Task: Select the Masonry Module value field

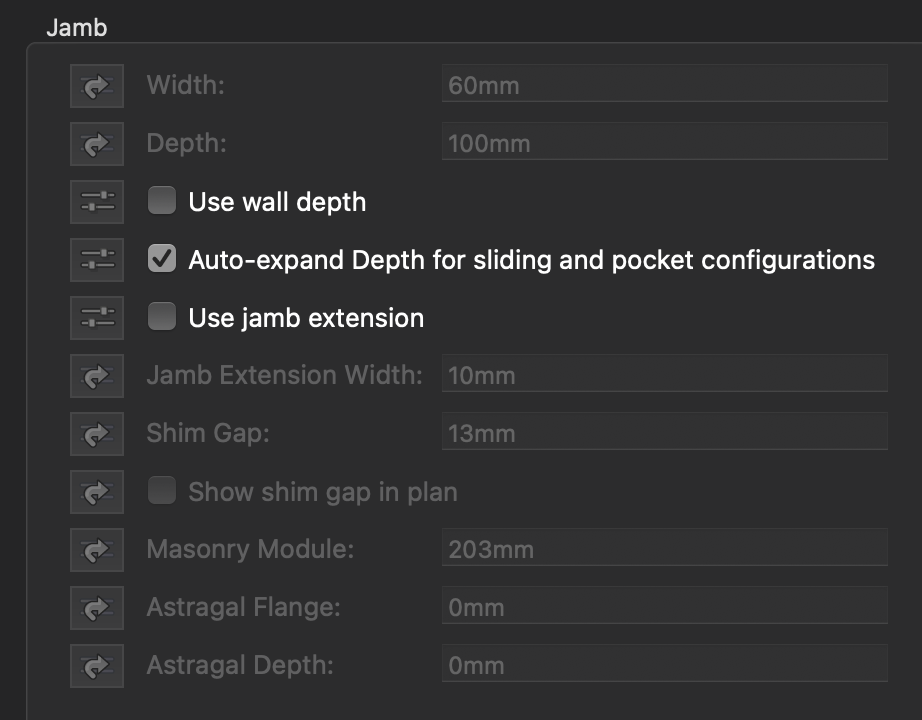Action: click(664, 549)
